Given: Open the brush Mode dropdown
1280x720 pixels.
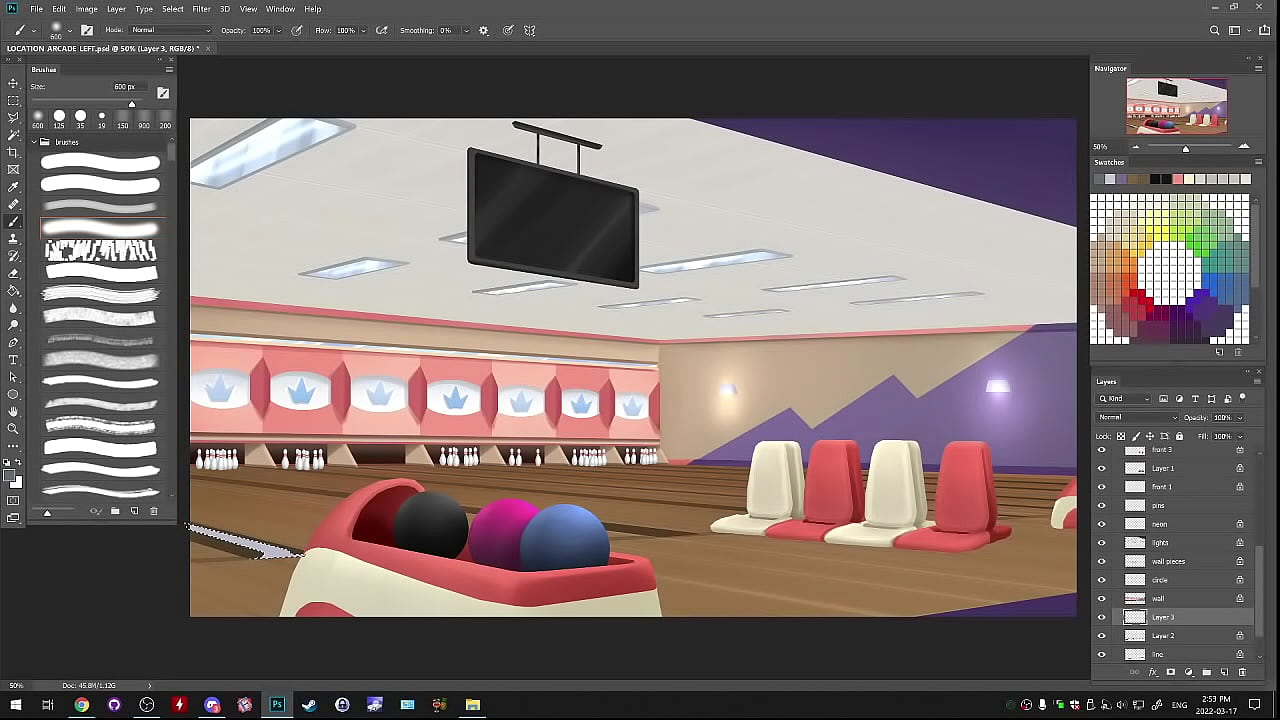Looking at the screenshot, I should pyautogui.click(x=171, y=31).
